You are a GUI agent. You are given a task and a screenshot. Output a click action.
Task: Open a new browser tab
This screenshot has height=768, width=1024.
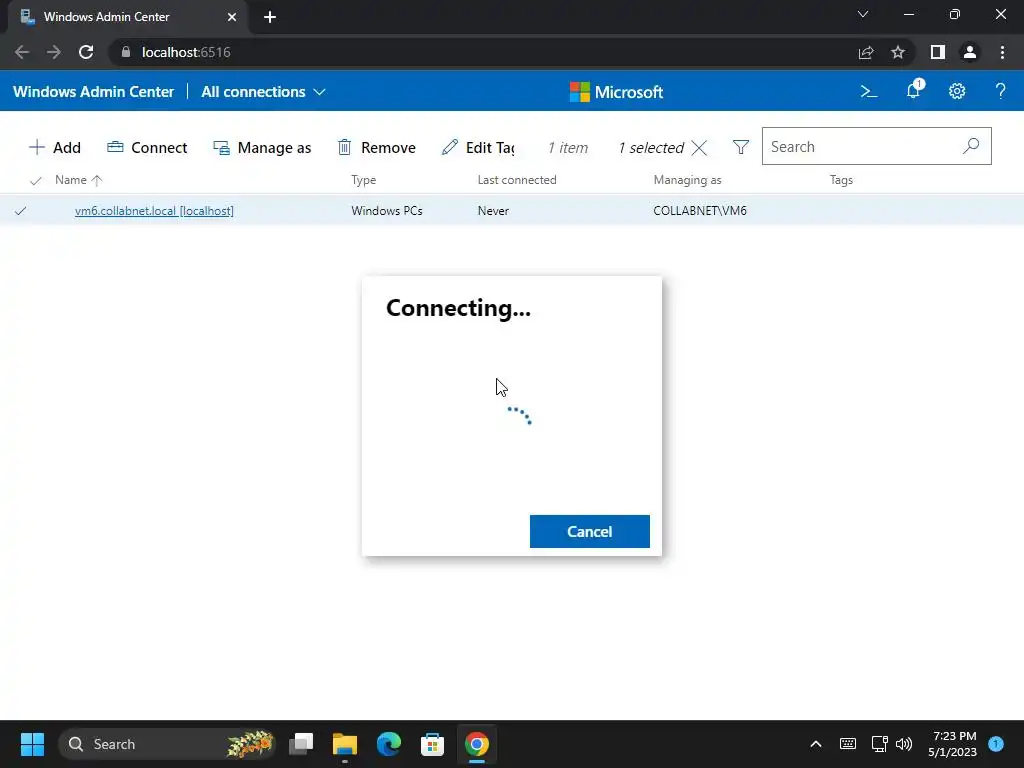270,17
